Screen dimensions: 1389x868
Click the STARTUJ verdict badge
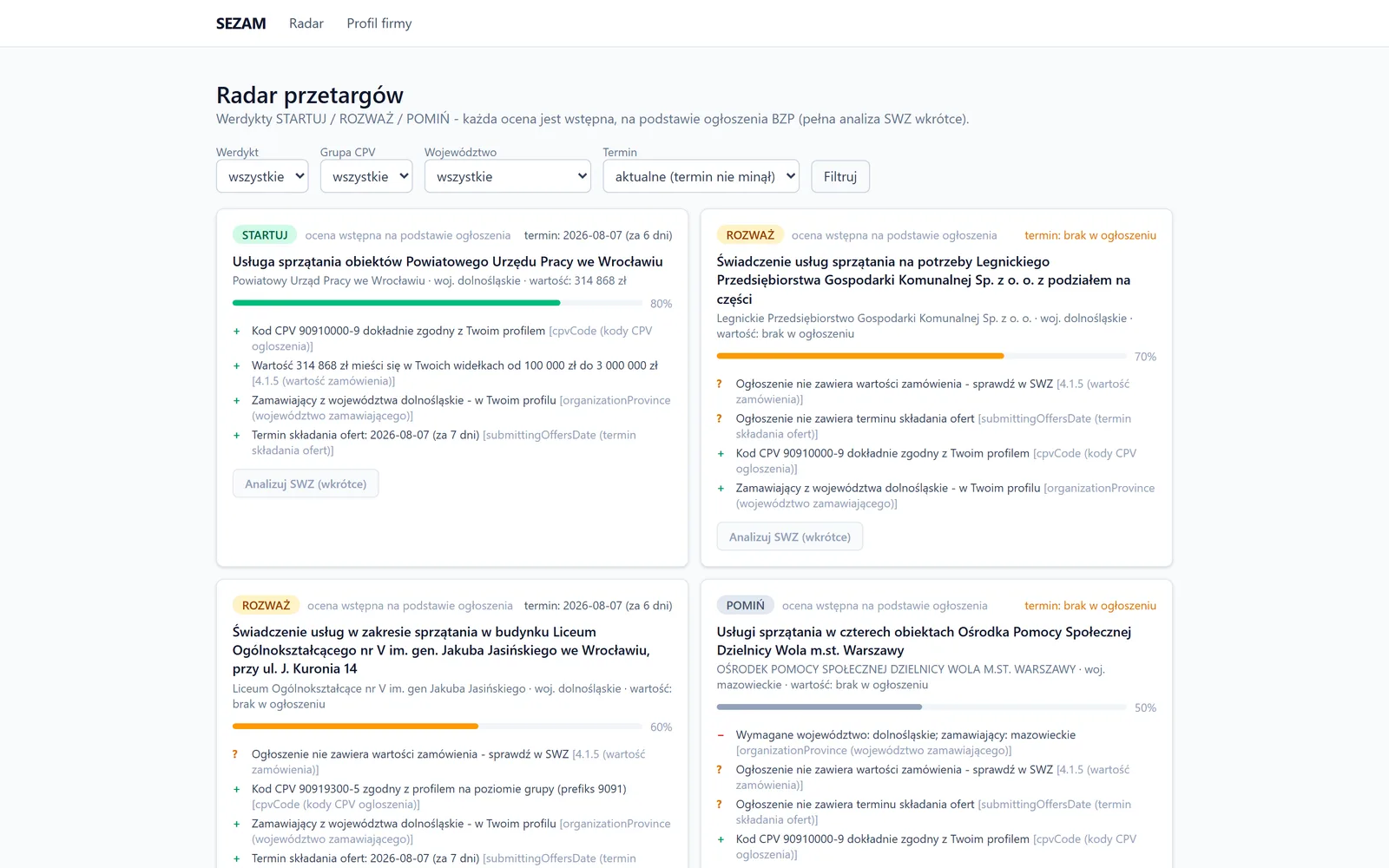pos(265,235)
